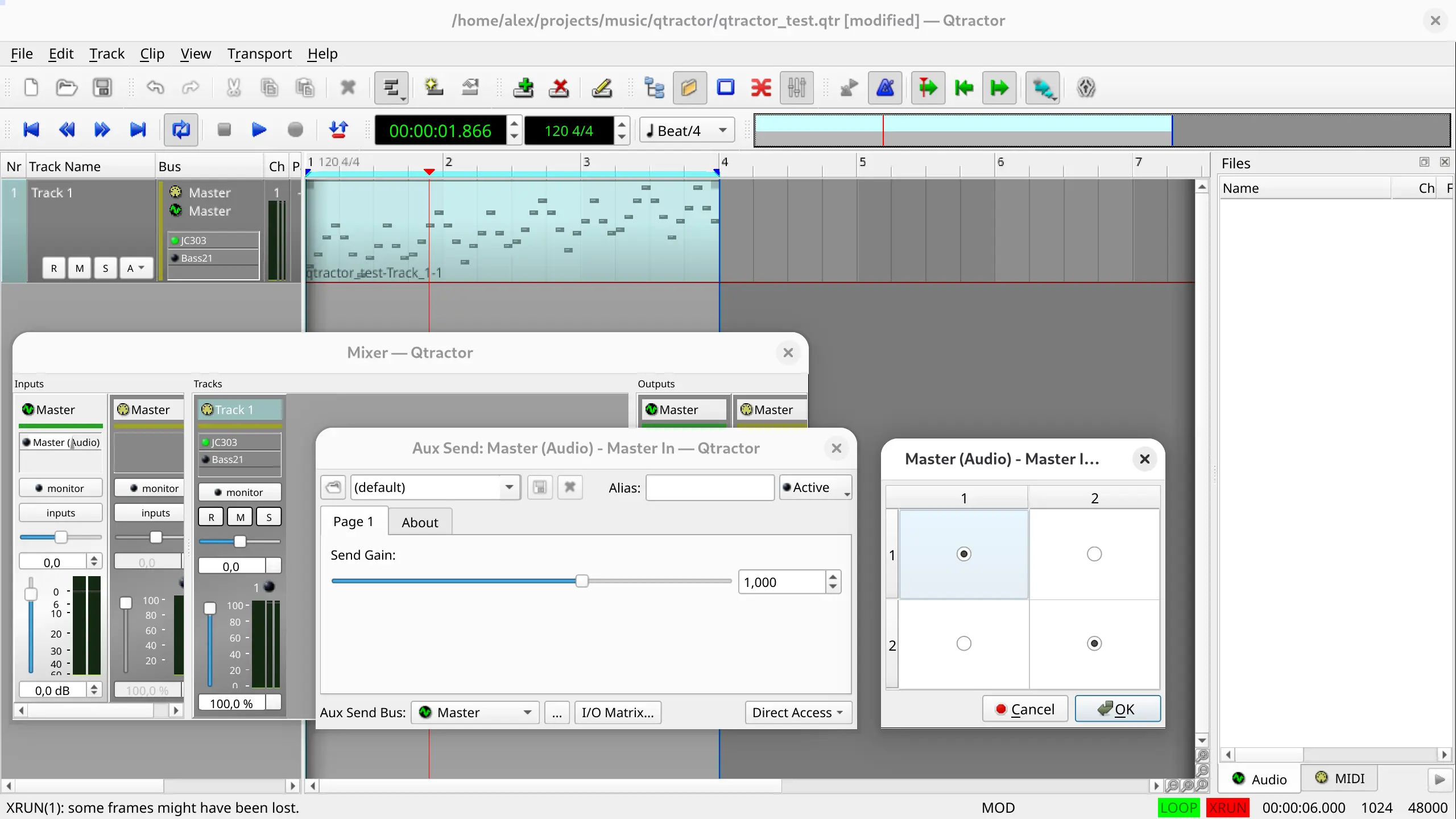
Task: Toggle the Files panel folder icon
Action: [689, 88]
